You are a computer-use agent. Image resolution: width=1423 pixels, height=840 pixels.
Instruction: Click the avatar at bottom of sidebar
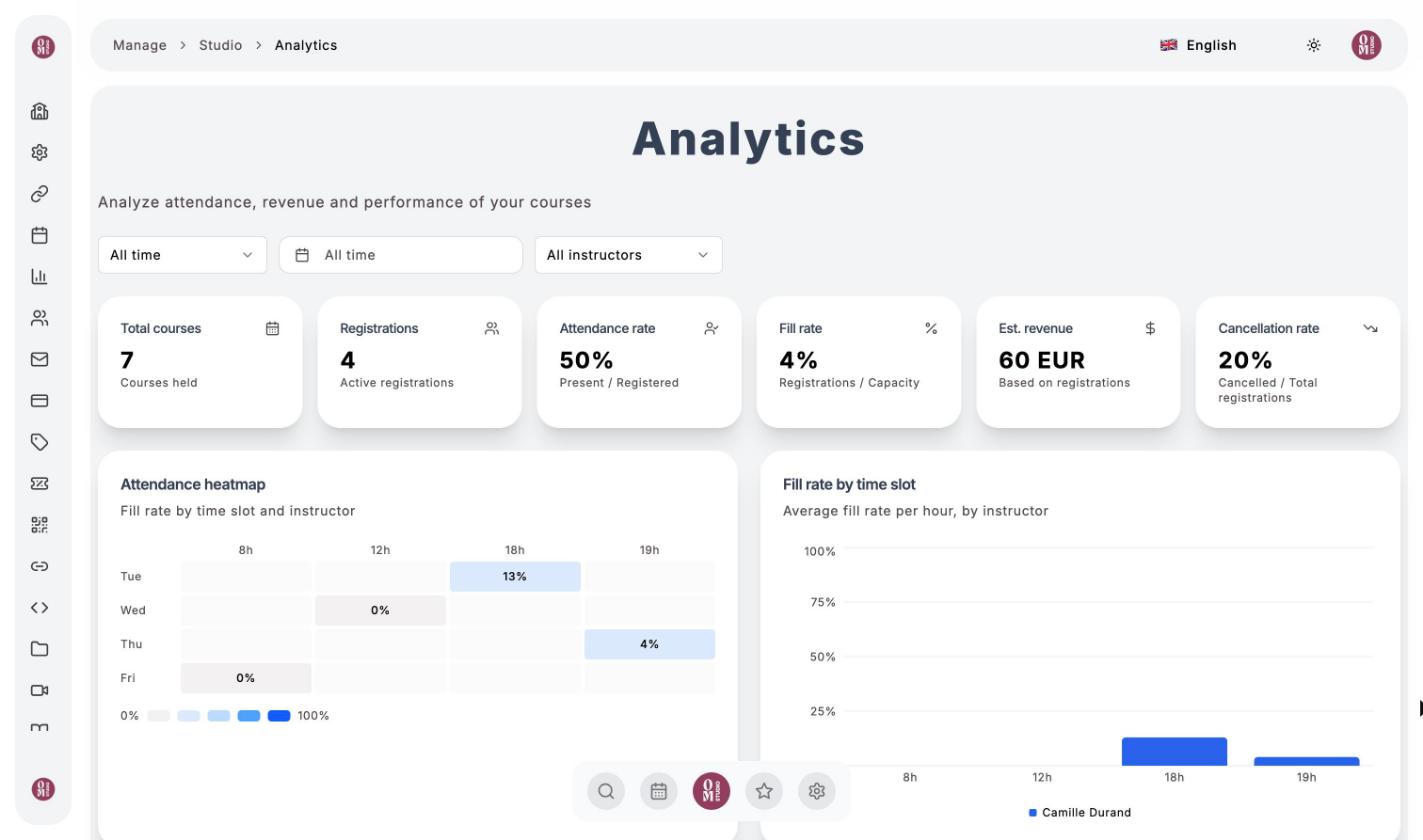coord(43,789)
